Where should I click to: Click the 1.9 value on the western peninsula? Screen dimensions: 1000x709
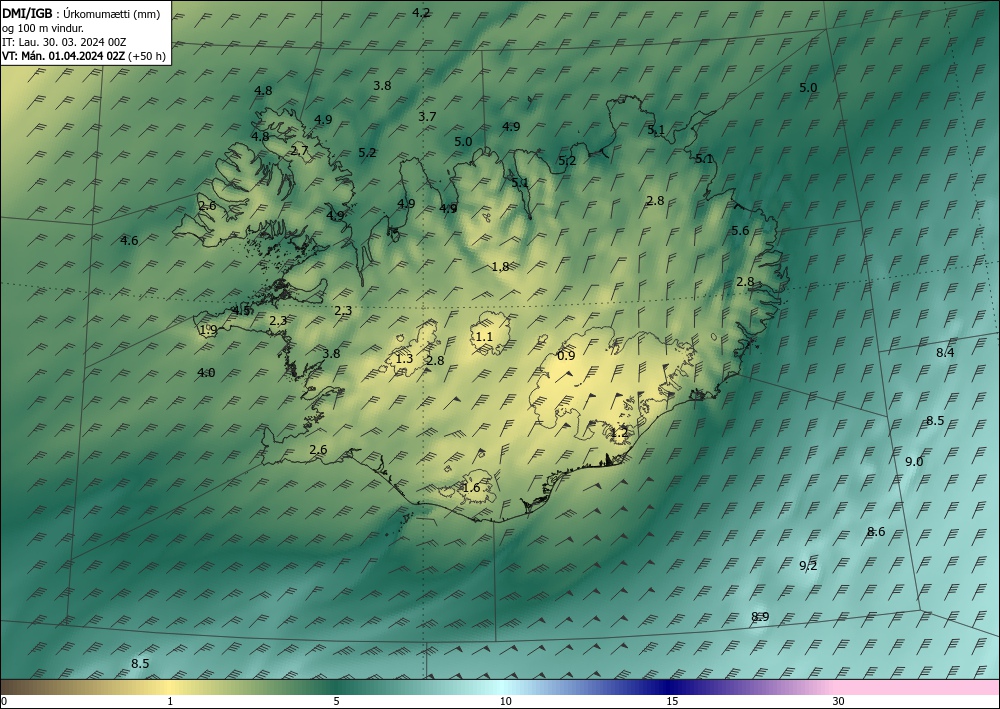(x=209, y=330)
